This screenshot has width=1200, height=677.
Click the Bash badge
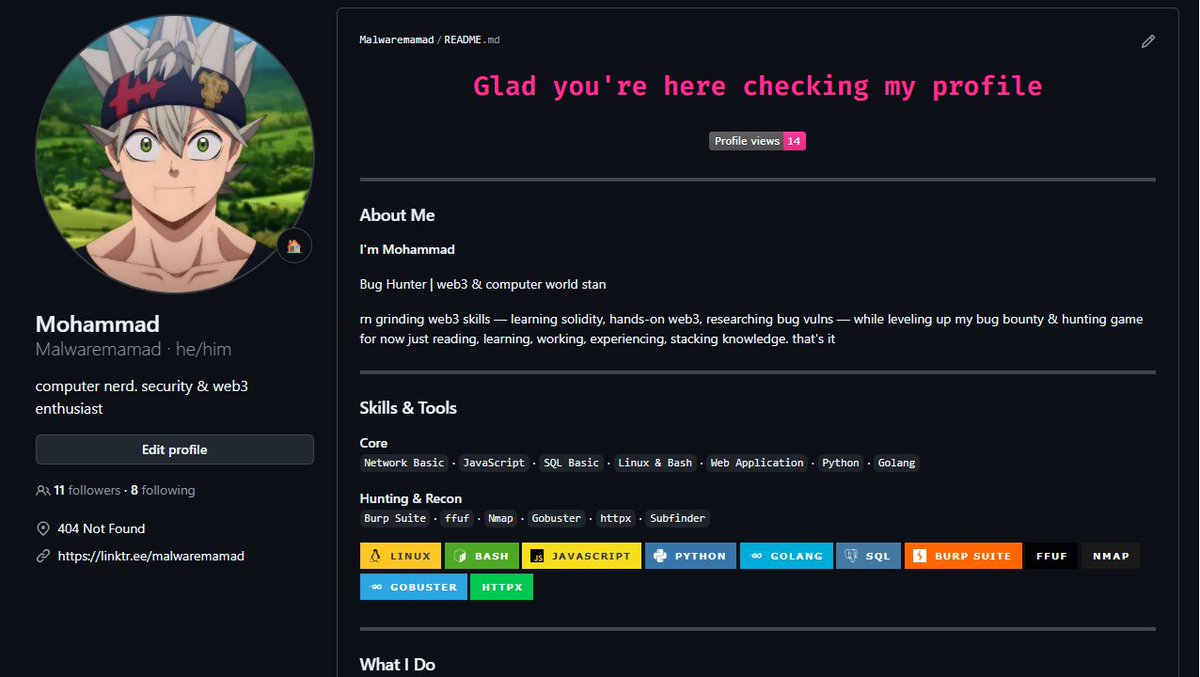(481, 556)
